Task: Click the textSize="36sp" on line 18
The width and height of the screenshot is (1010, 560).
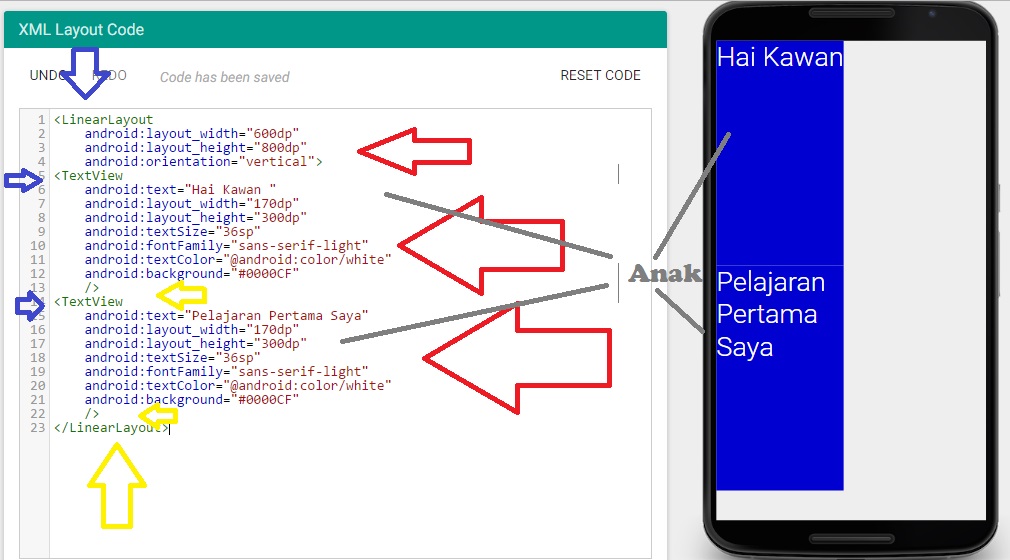Action: [x=173, y=358]
